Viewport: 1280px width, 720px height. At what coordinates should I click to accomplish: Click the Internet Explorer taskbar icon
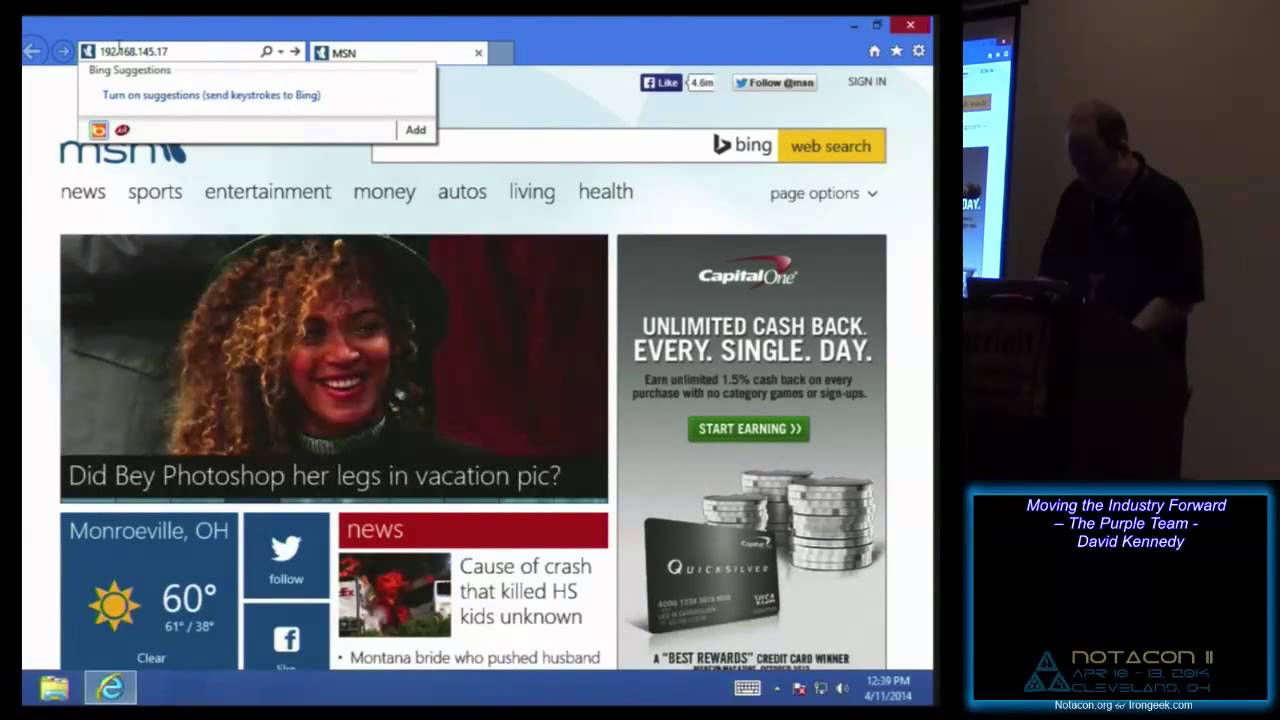point(110,688)
